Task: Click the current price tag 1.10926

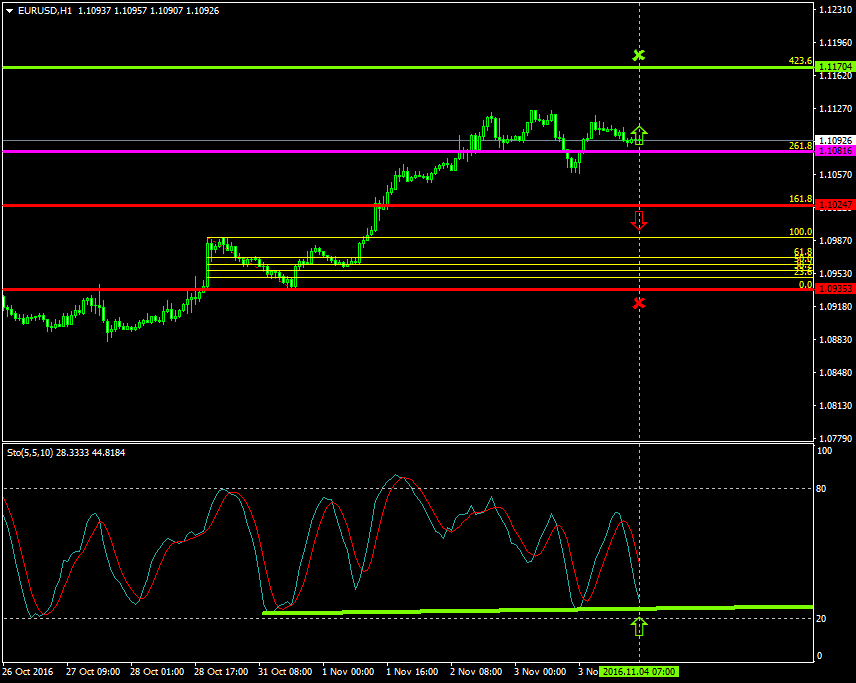Action: point(835,140)
